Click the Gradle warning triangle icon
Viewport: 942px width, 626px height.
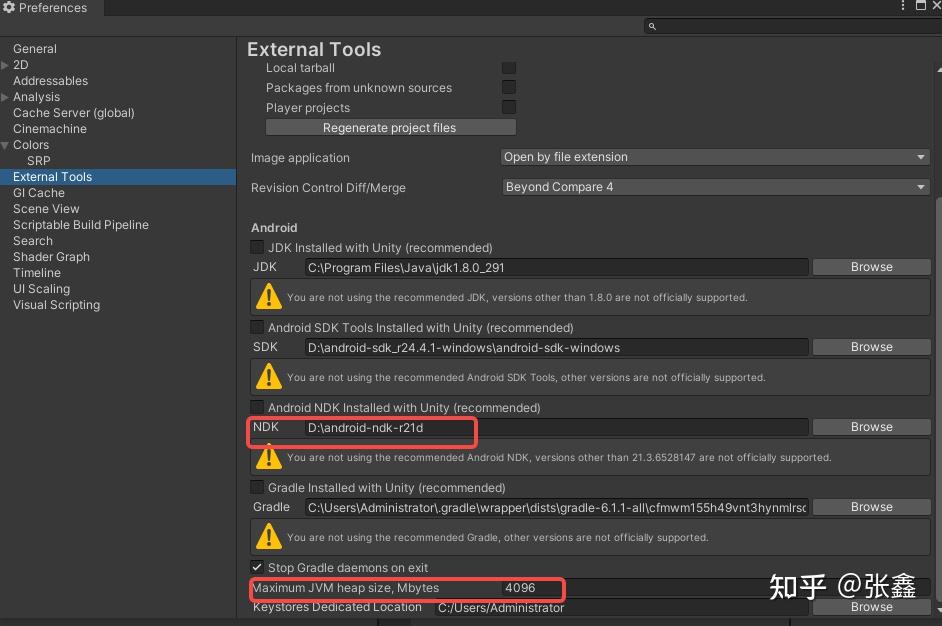coord(268,536)
